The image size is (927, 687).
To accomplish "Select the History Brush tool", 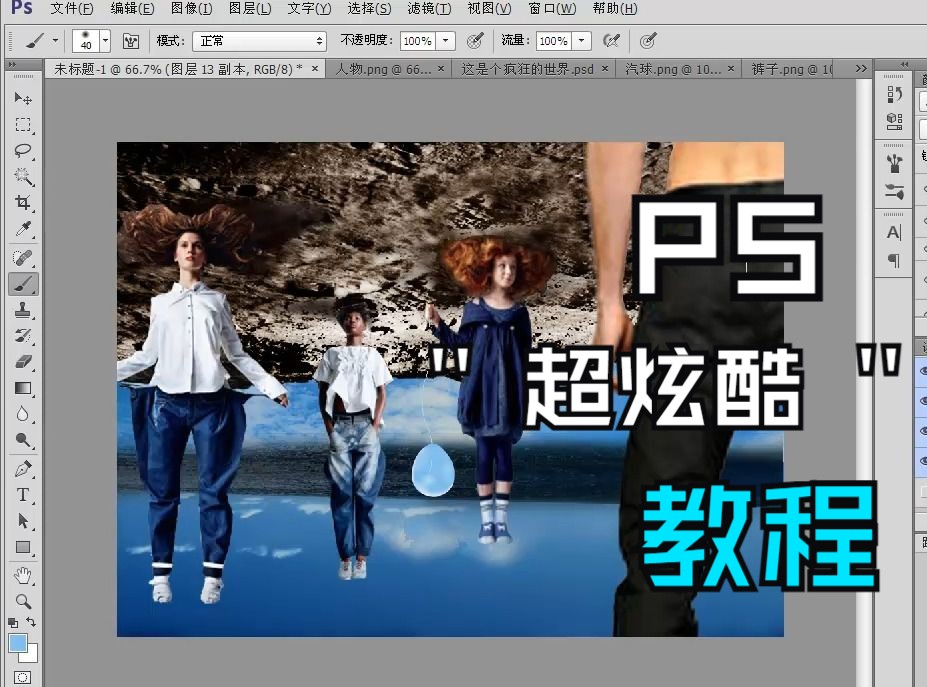I will tap(23, 336).
